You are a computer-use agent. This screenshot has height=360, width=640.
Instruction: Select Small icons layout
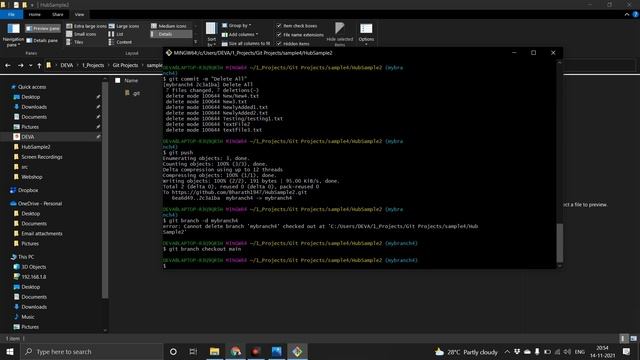[x=81, y=34]
